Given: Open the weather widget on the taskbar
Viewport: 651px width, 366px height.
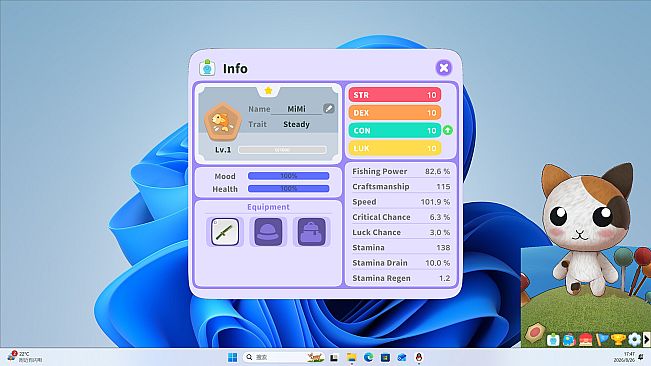Looking at the screenshot, I should pos(25,357).
